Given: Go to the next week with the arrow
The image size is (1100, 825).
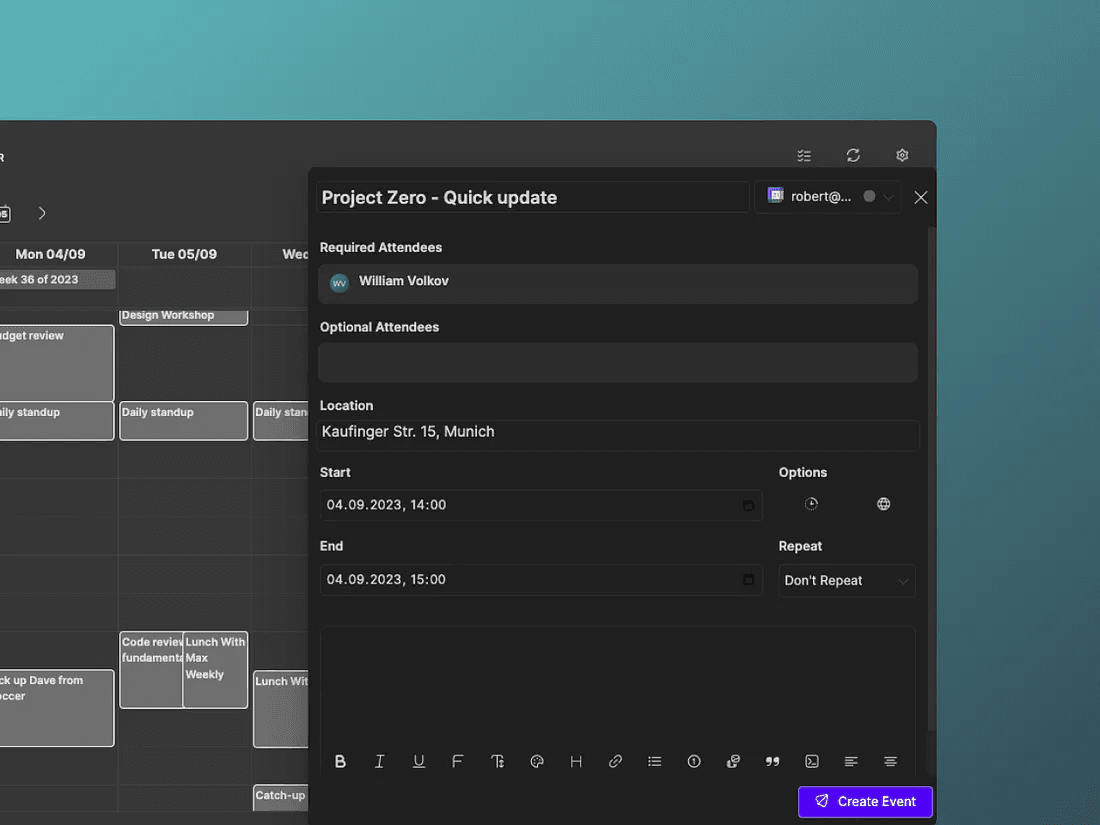Looking at the screenshot, I should (41, 213).
